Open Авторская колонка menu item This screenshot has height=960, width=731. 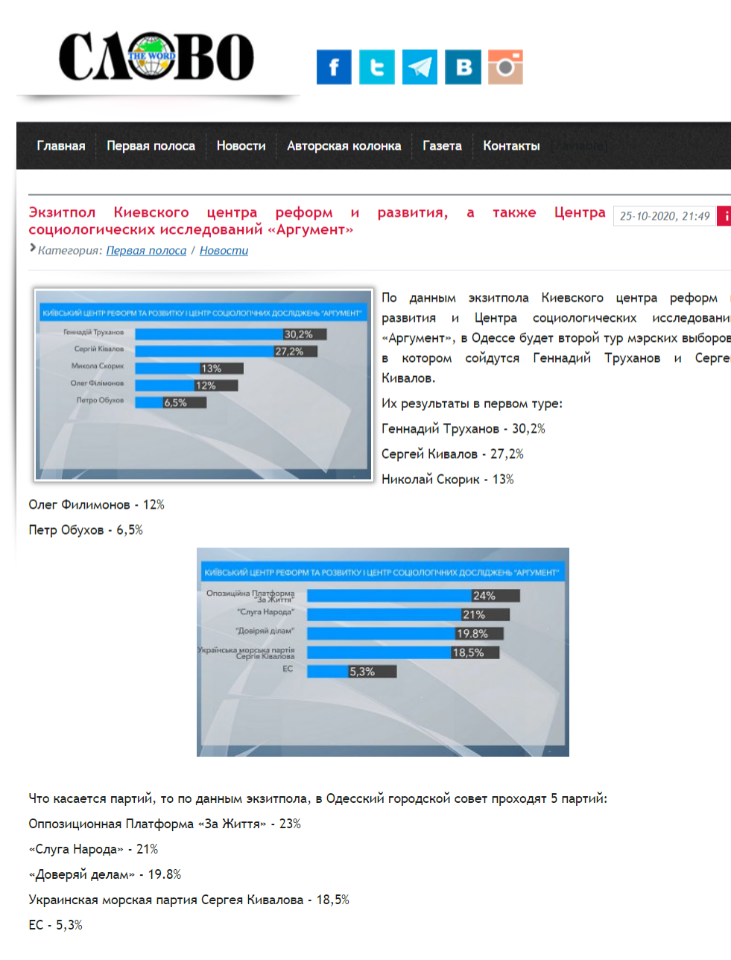click(x=343, y=146)
